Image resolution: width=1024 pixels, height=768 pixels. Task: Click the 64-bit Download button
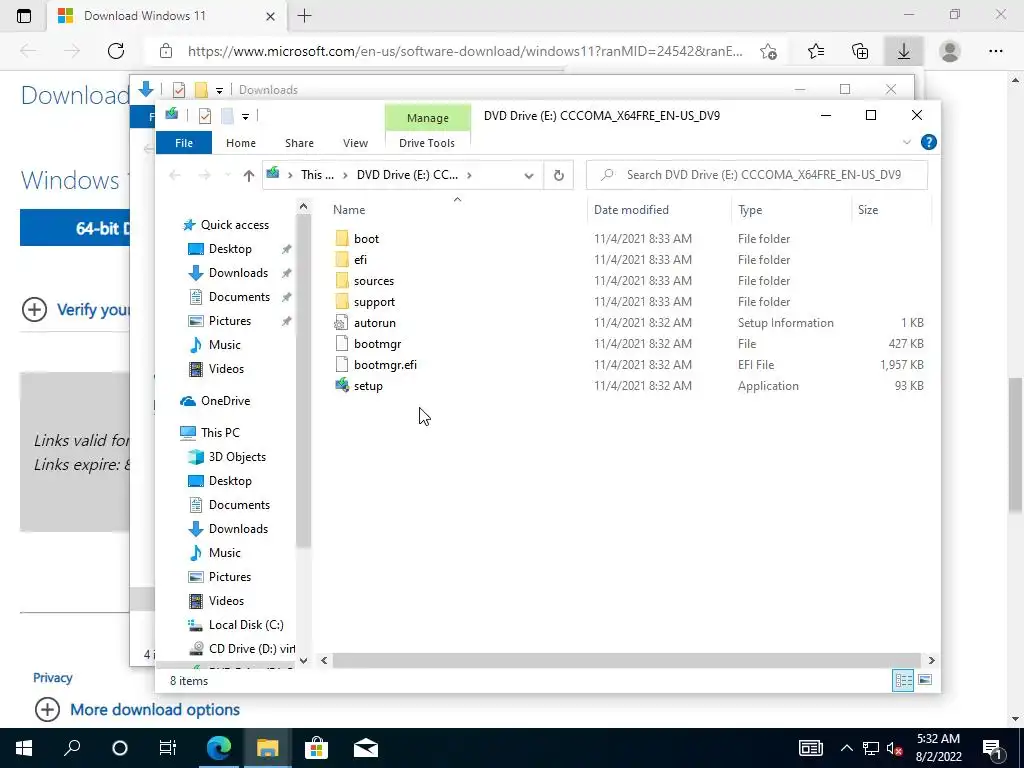(x=74, y=229)
